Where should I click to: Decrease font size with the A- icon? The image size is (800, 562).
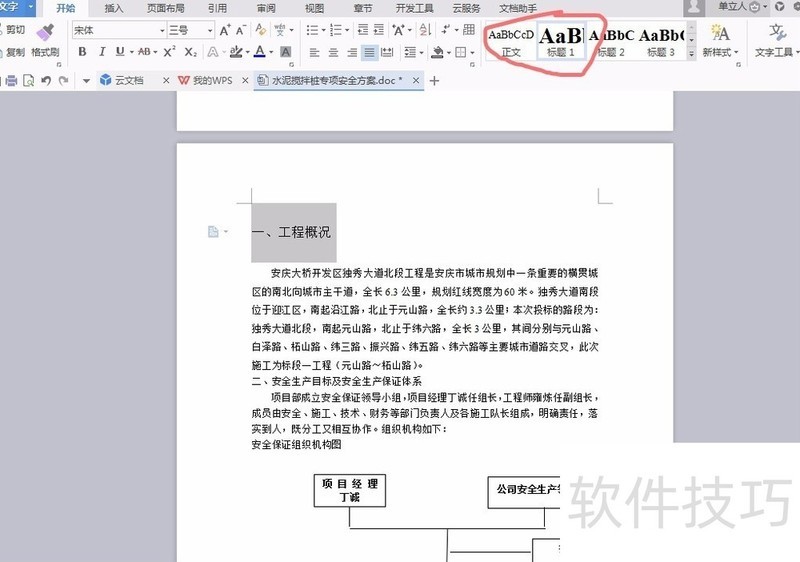[241, 31]
